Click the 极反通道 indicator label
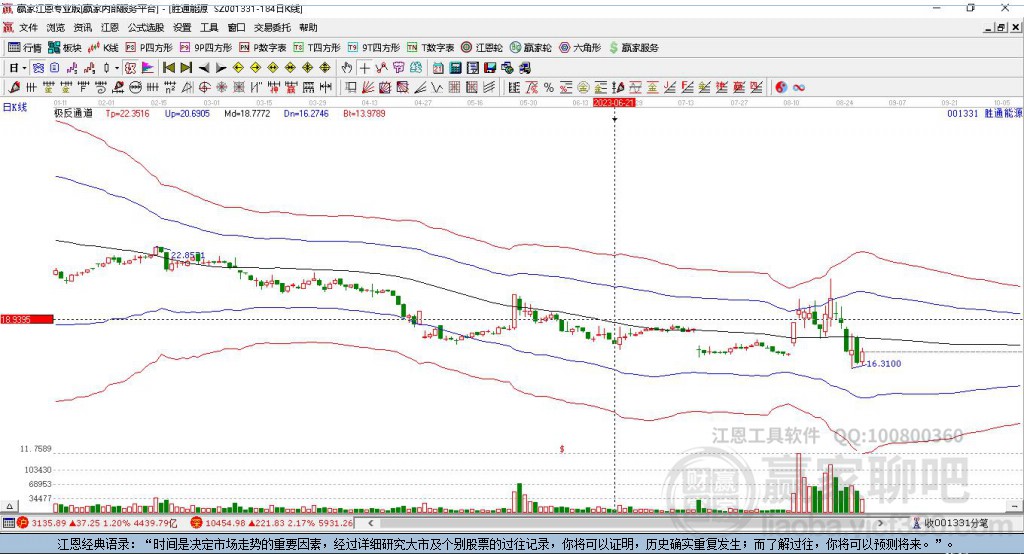Screen dimensions: 1024x554 pos(73,114)
